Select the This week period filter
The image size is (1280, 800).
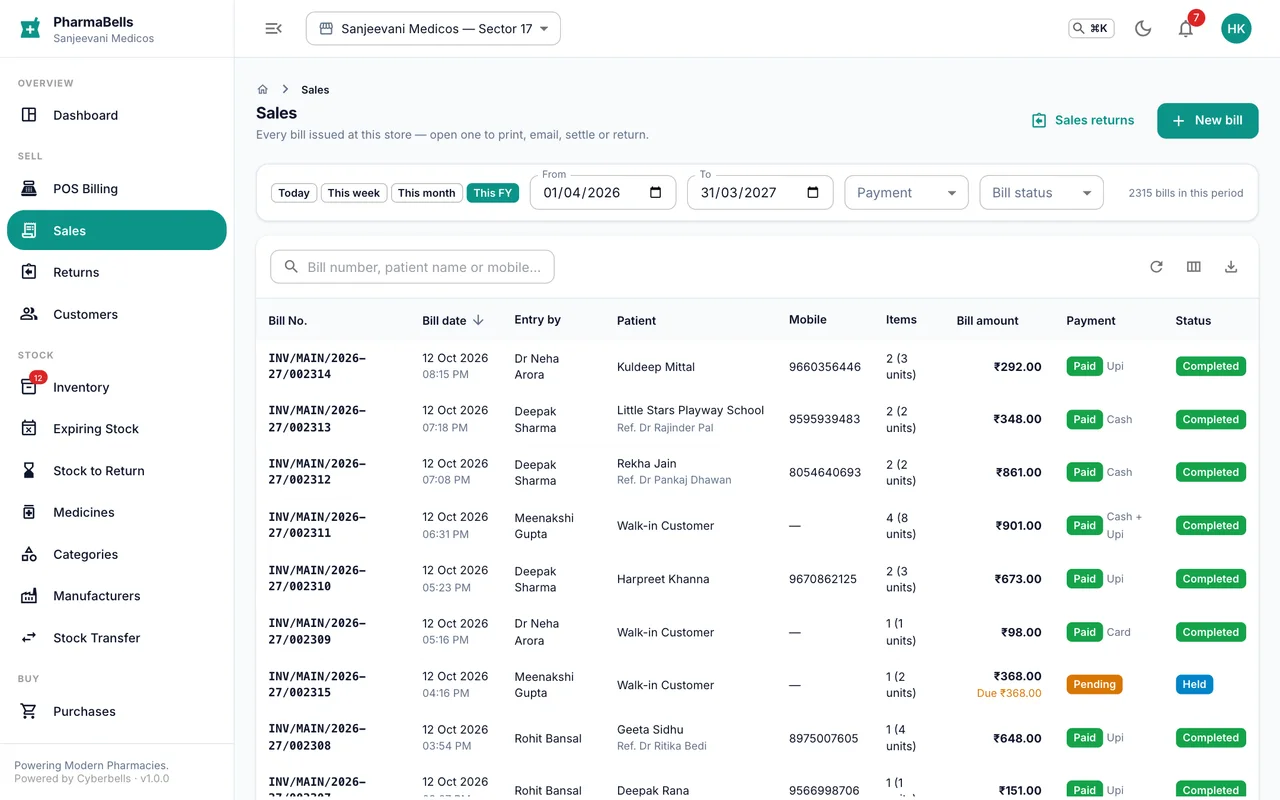[x=354, y=193]
